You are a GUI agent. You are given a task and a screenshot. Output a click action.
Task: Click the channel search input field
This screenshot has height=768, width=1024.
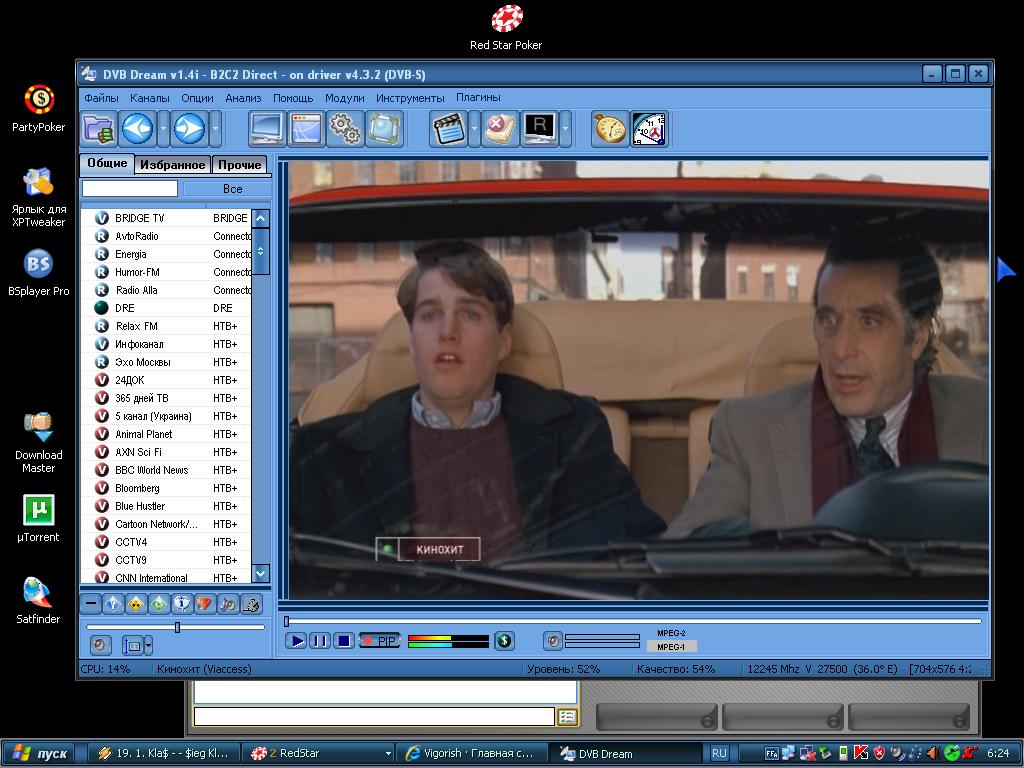click(x=130, y=188)
